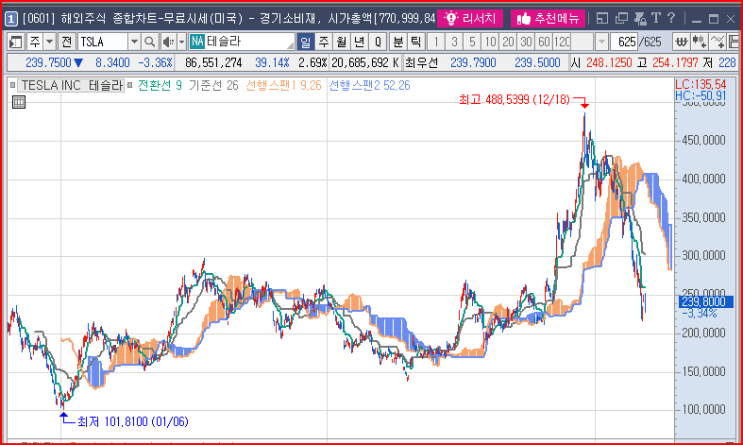Select the 분 minute chart tab
Viewport: 743px width, 445px height.
click(398, 42)
